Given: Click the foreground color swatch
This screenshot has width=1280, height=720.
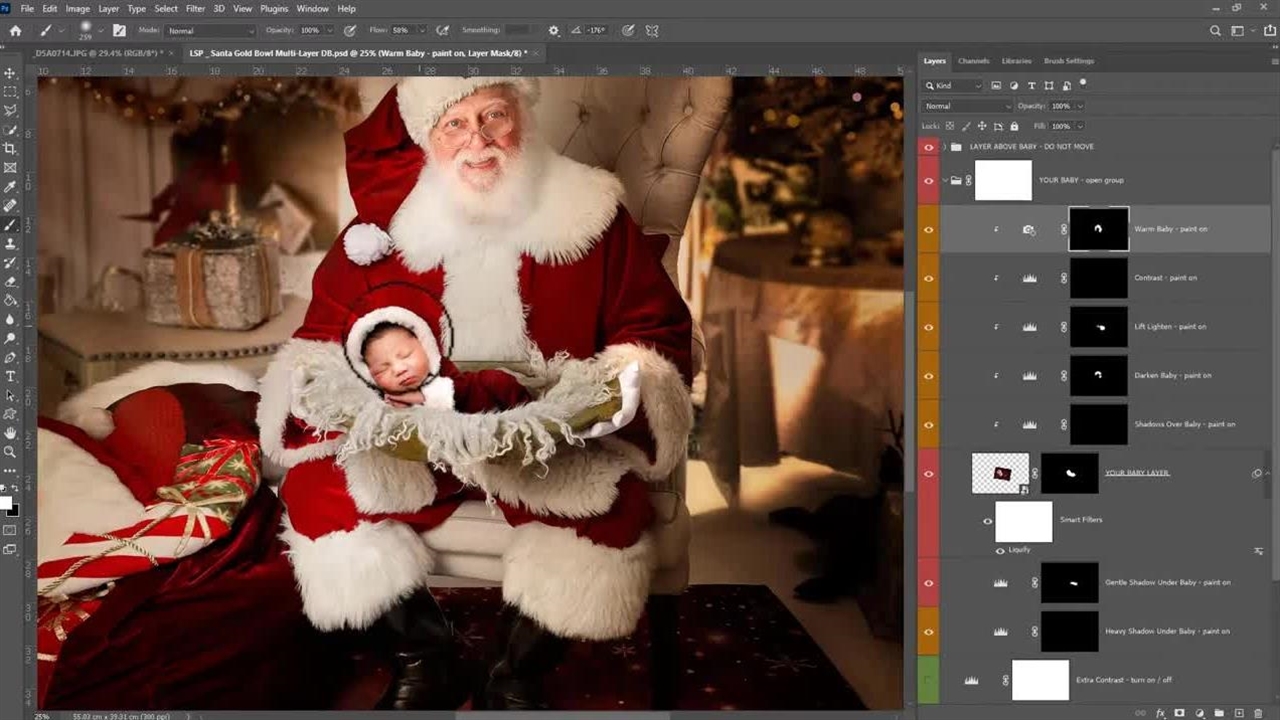Looking at the screenshot, I should tap(5, 502).
